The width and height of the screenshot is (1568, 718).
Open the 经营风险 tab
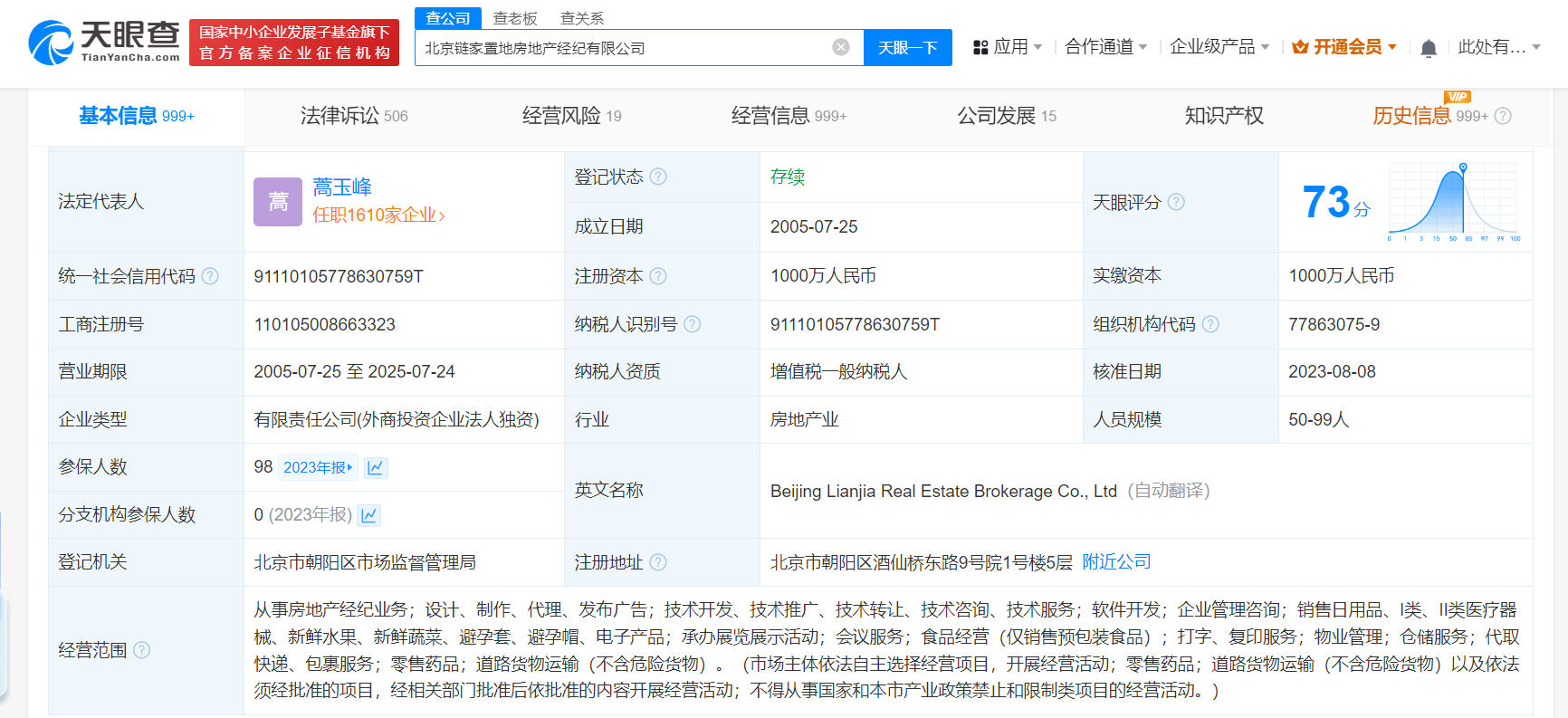pos(571,116)
